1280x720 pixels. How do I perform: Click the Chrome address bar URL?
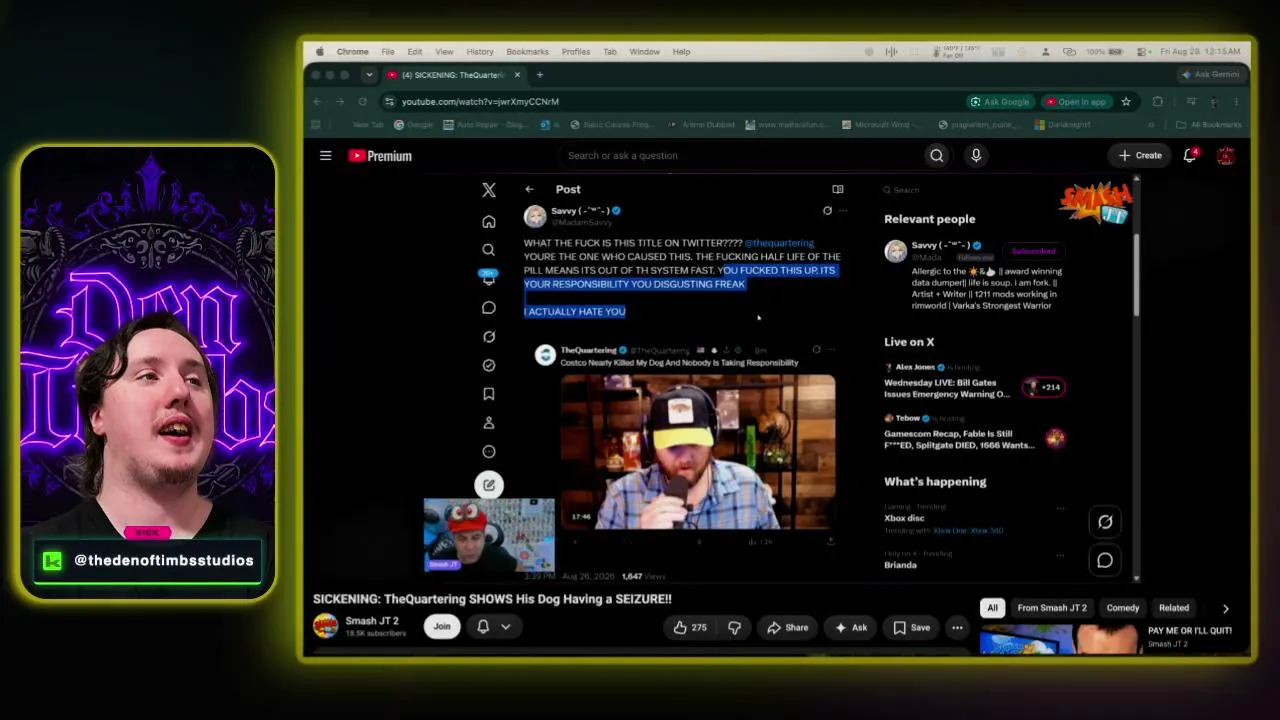coord(480,101)
